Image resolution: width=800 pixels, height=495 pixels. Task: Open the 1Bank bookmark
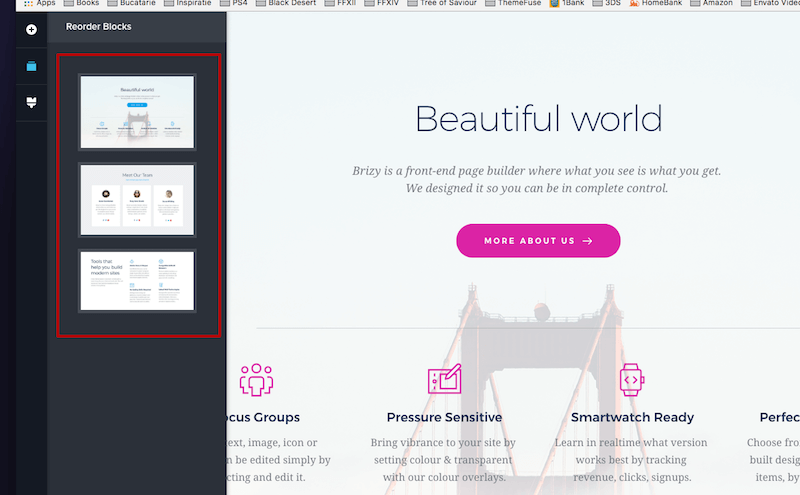pyautogui.click(x=567, y=3)
